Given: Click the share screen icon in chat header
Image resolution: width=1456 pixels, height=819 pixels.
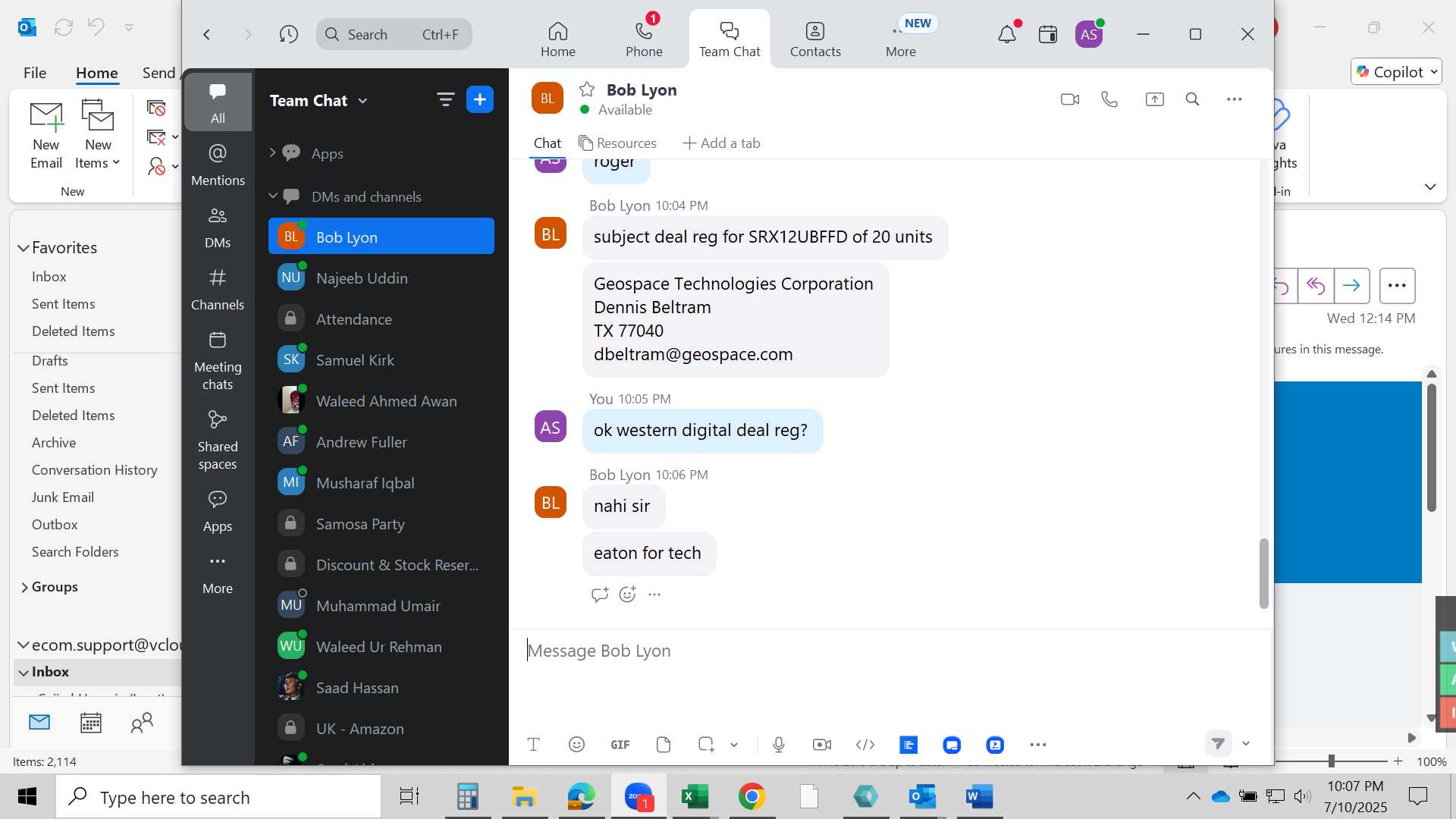Looking at the screenshot, I should [x=1154, y=99].
